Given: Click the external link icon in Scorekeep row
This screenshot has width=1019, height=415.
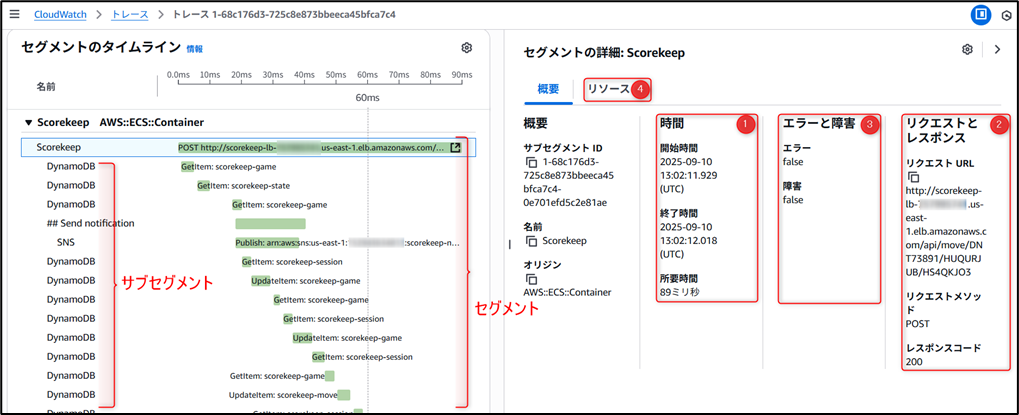Looking at the screenshot, I should click(x=456, y=147).
